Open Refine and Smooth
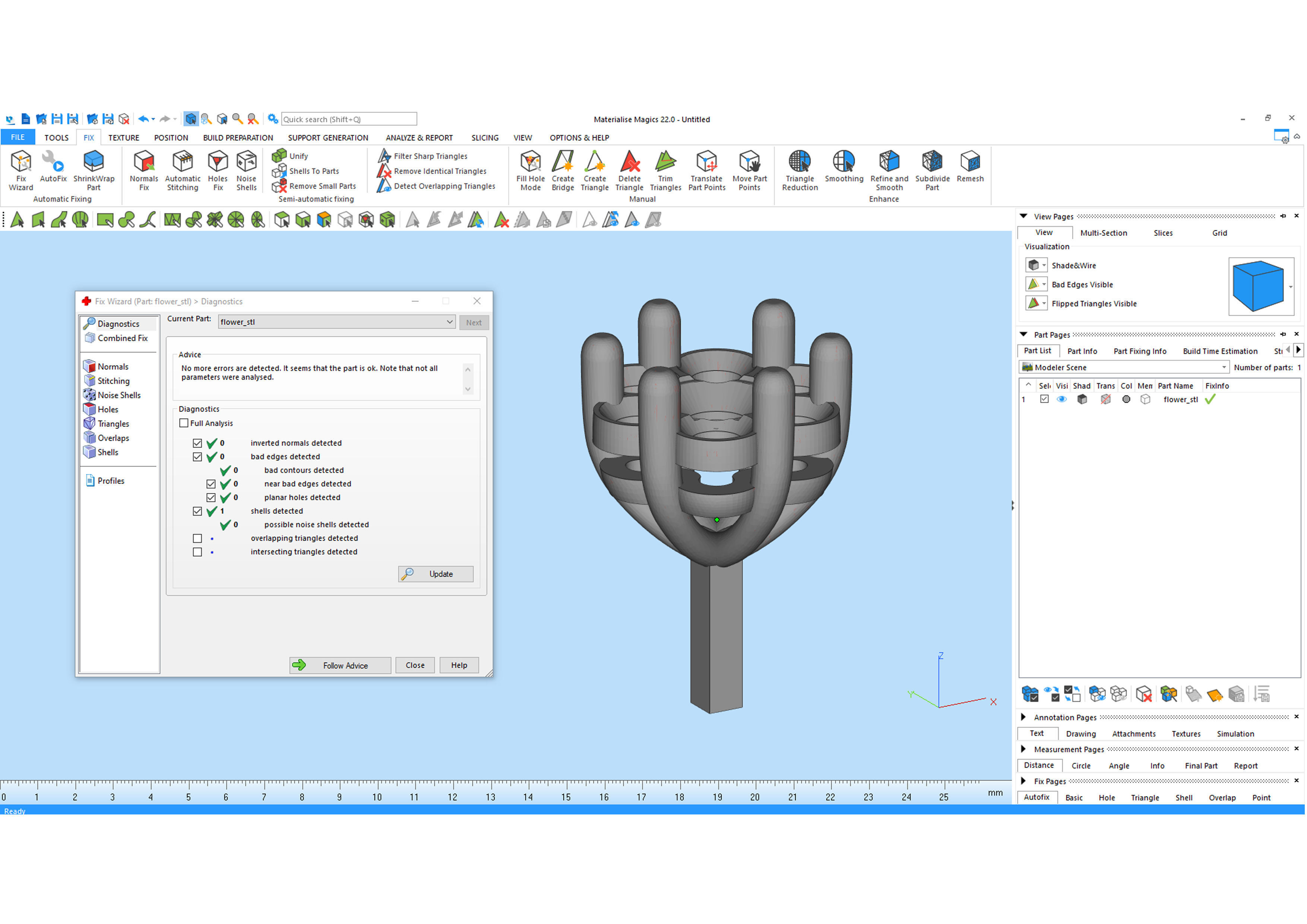 coord(889,170)
